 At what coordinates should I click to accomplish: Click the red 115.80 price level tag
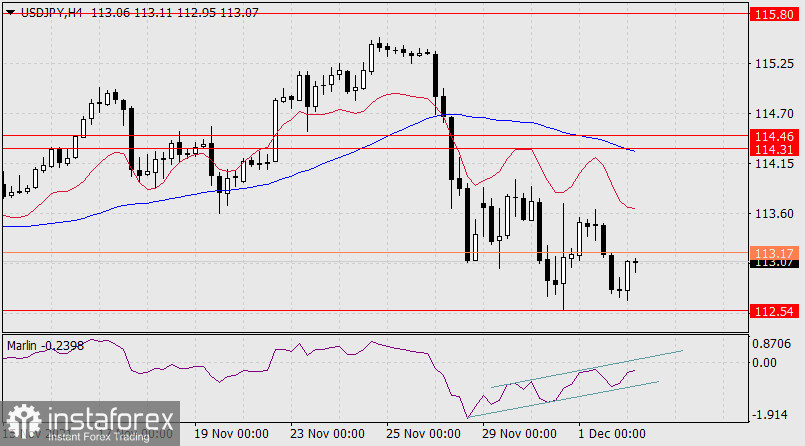pos(776,15)
